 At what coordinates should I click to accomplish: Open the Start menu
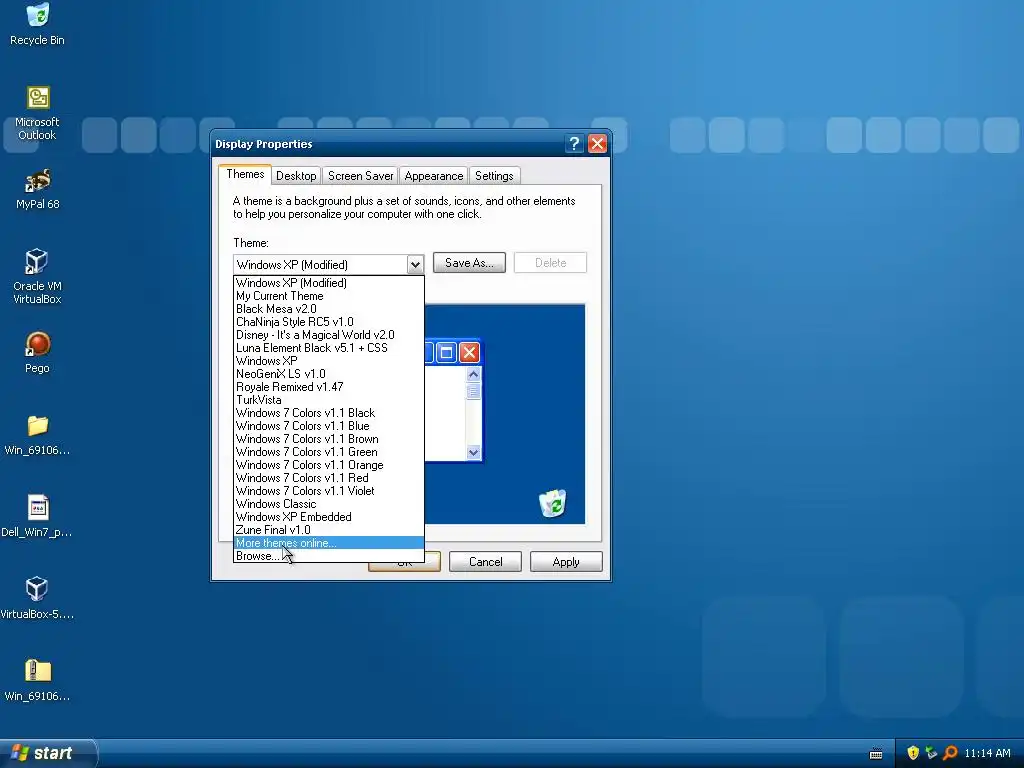click(48, 753)
